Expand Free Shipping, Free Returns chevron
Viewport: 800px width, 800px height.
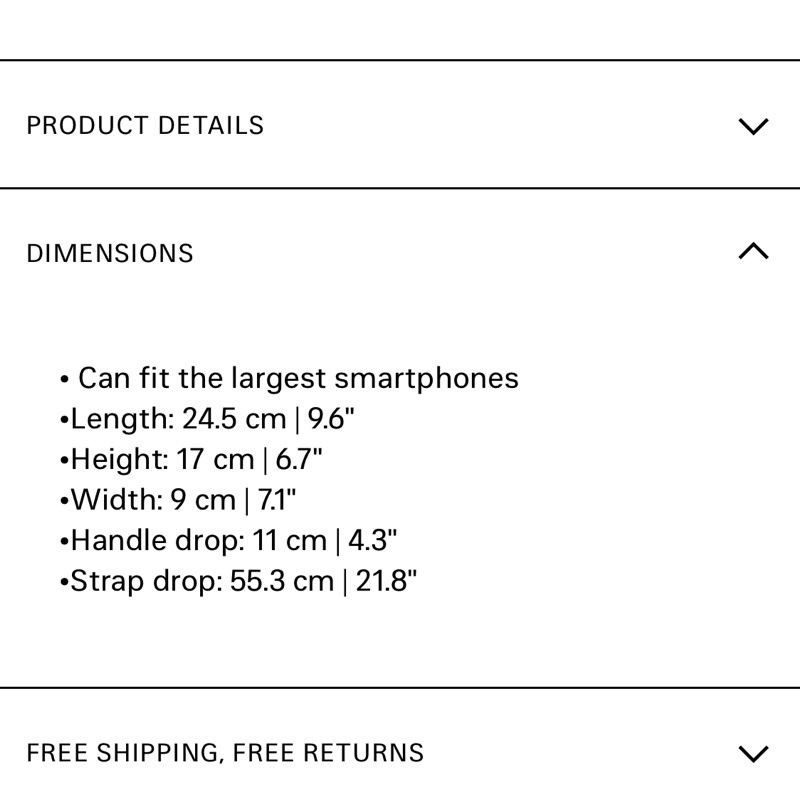click(752, 753)
